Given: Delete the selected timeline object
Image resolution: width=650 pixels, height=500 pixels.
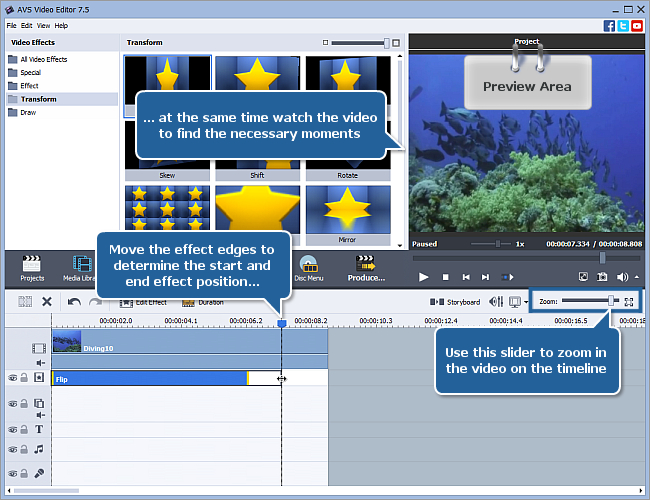Looking at the screenshot, I should point(47,301).
